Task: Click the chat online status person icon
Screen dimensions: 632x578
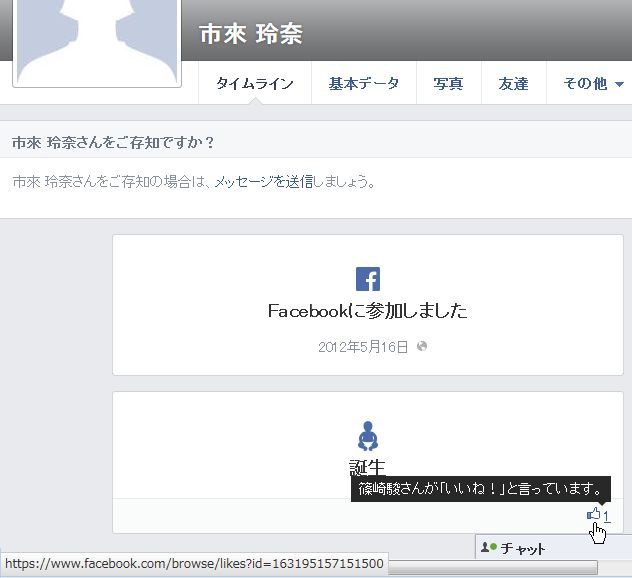Action: click(489, 547)
